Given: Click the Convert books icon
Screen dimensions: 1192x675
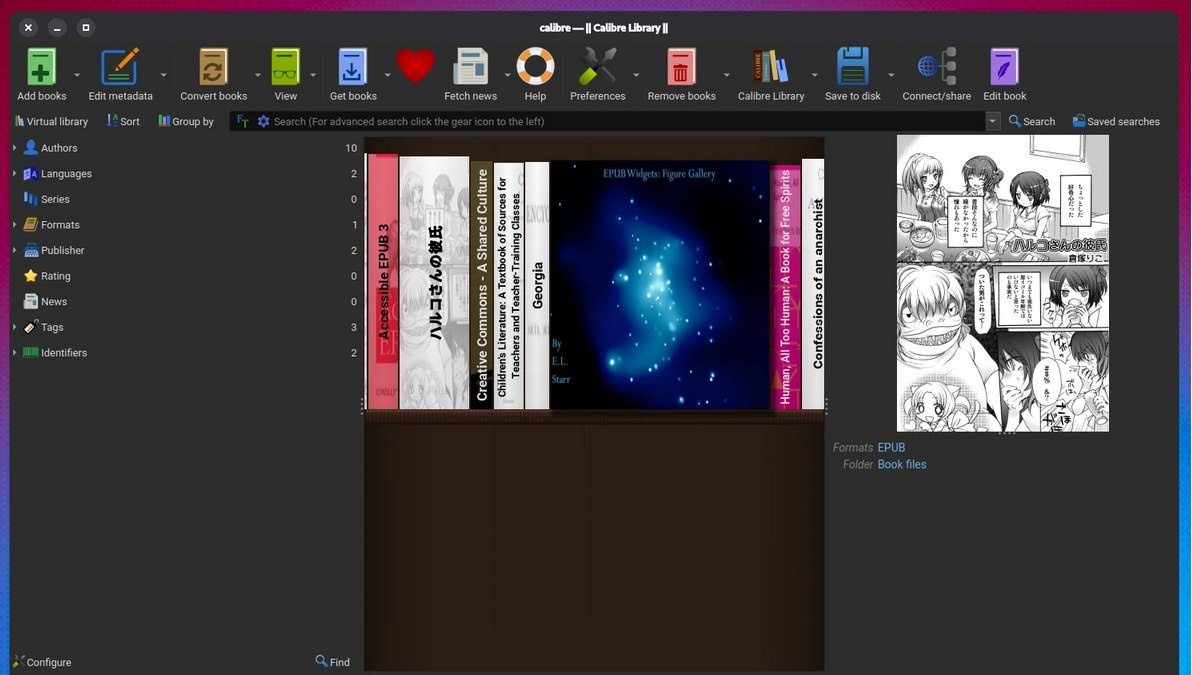Looking at the screenshot, I should click(213, 67).
